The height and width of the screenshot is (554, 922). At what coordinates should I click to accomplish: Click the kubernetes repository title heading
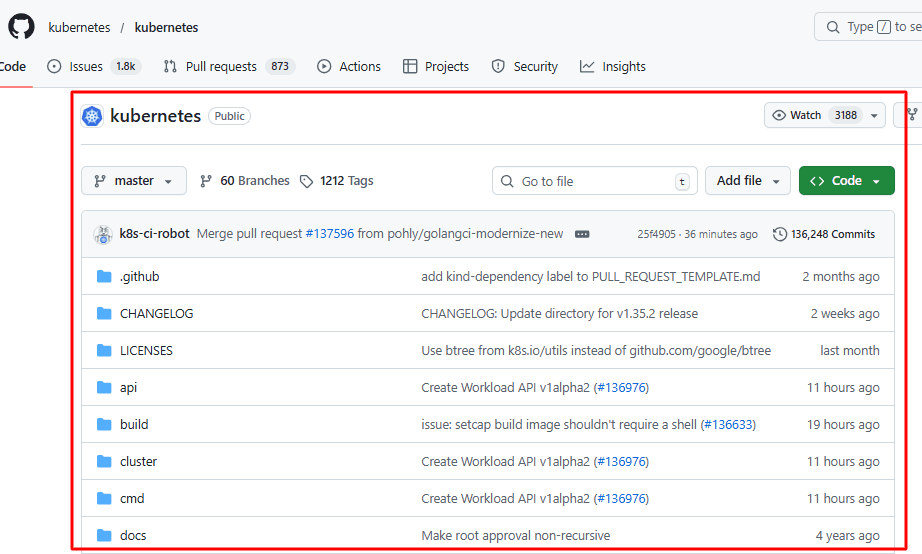pyautogui.click(x=155, y=116)
